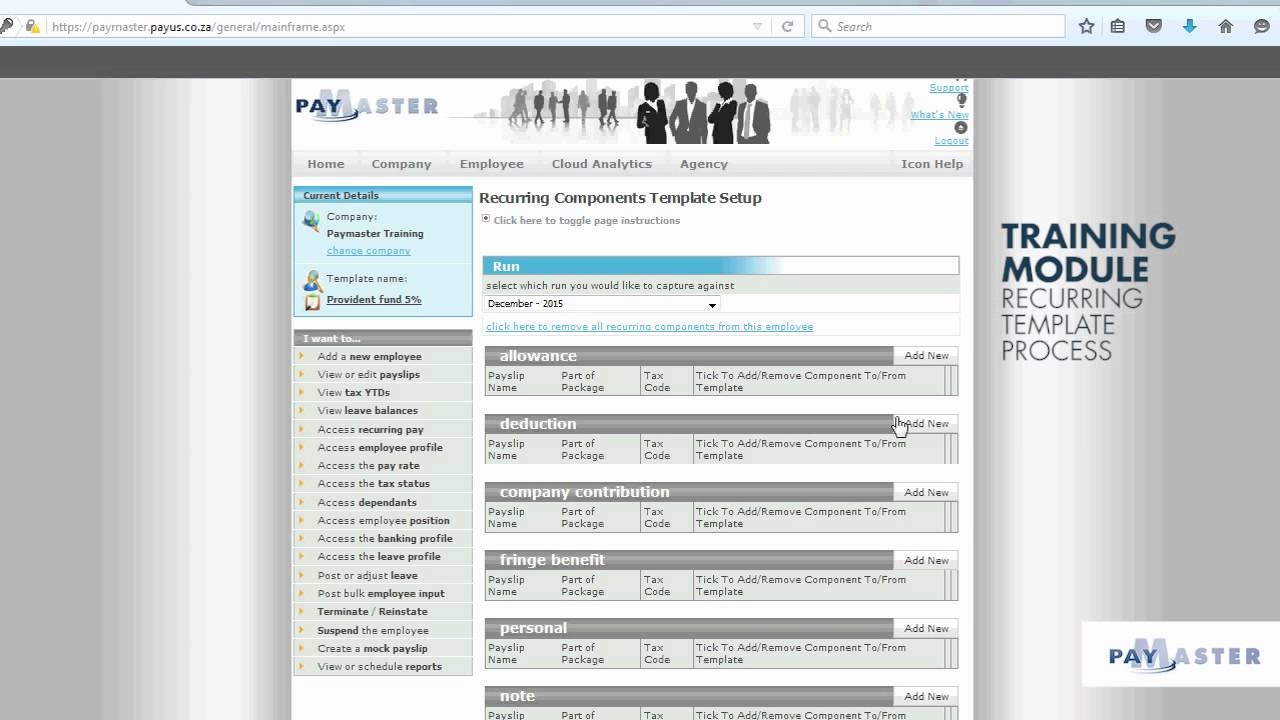Add New note component
Image resolution: width=1280 pixels, height=720 pixels.
[x=926, y=696]
